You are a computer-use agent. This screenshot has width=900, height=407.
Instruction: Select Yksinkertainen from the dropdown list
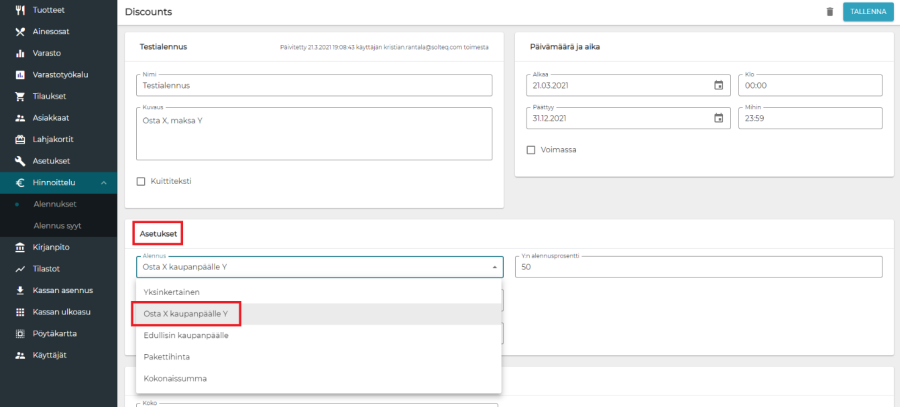pos(172,292)
